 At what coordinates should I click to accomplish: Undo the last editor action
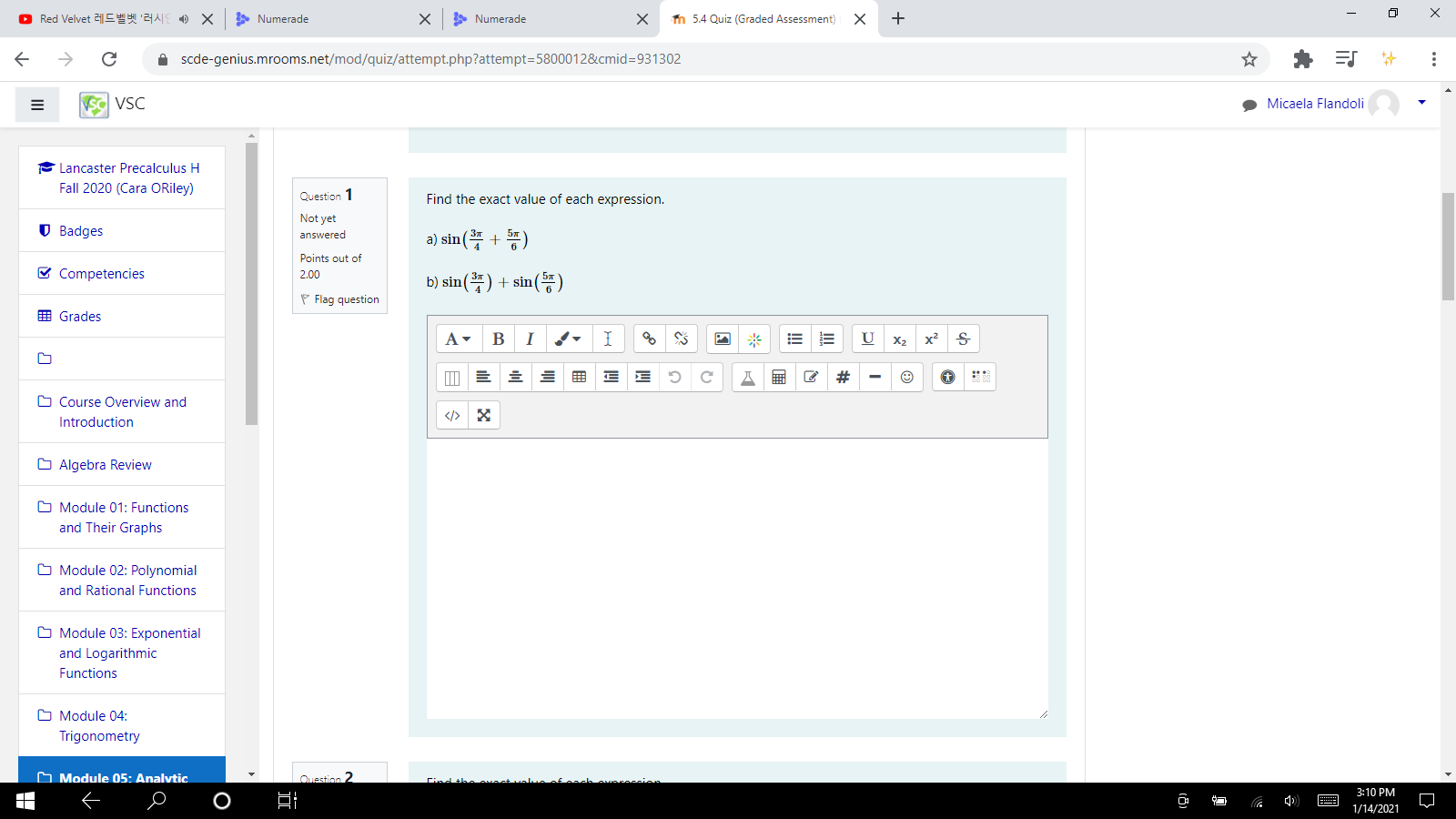675,377
